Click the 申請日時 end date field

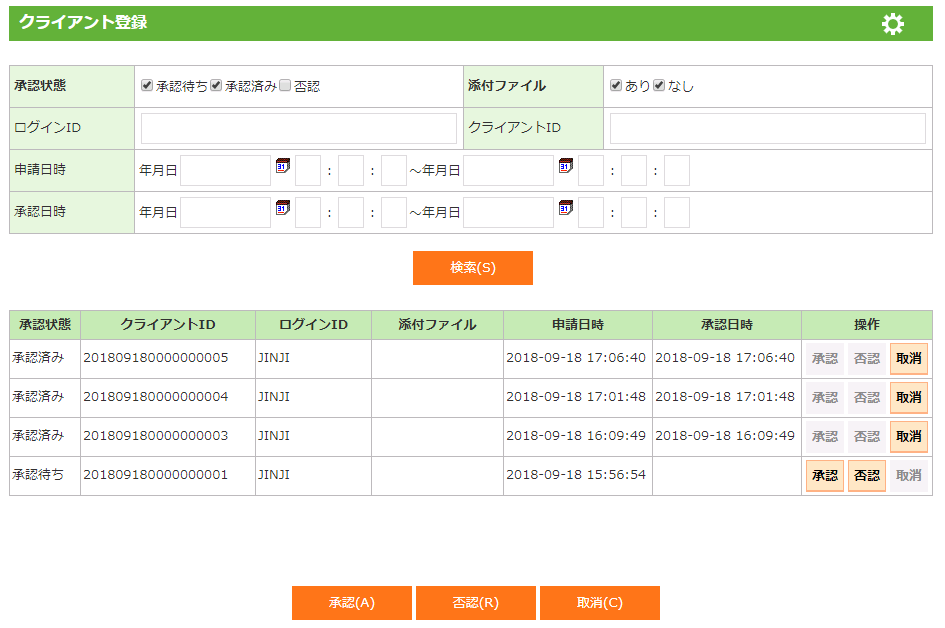pyautogui.click(x=509, y=171)
